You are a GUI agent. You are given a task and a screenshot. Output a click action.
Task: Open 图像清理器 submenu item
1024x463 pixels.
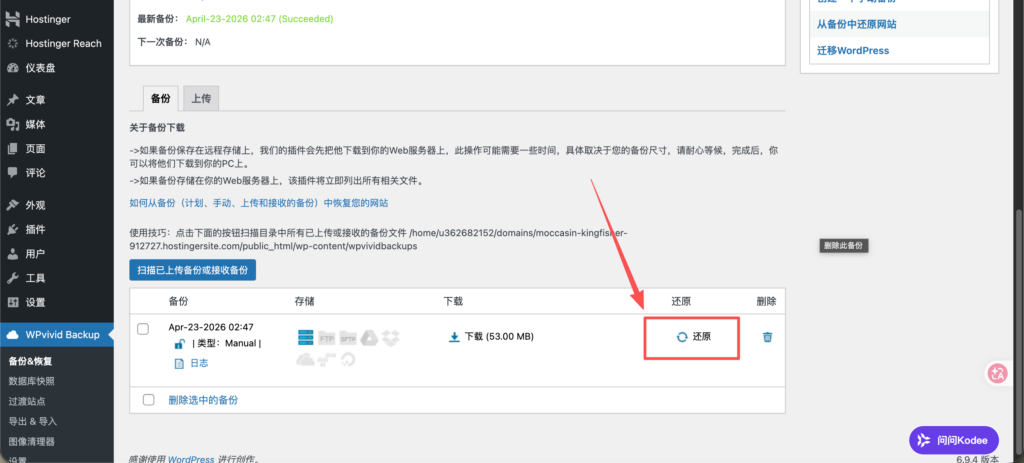(x=31, y=441)
